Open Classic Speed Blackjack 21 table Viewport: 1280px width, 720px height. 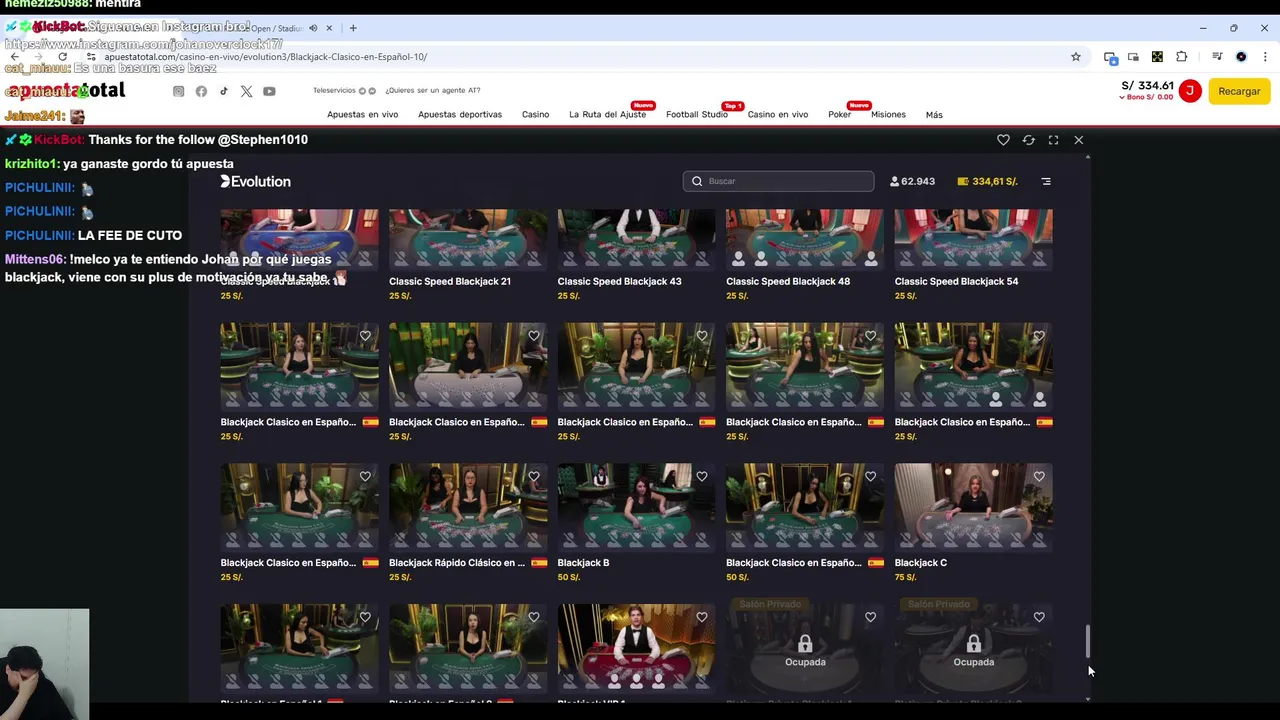[468, 239]
